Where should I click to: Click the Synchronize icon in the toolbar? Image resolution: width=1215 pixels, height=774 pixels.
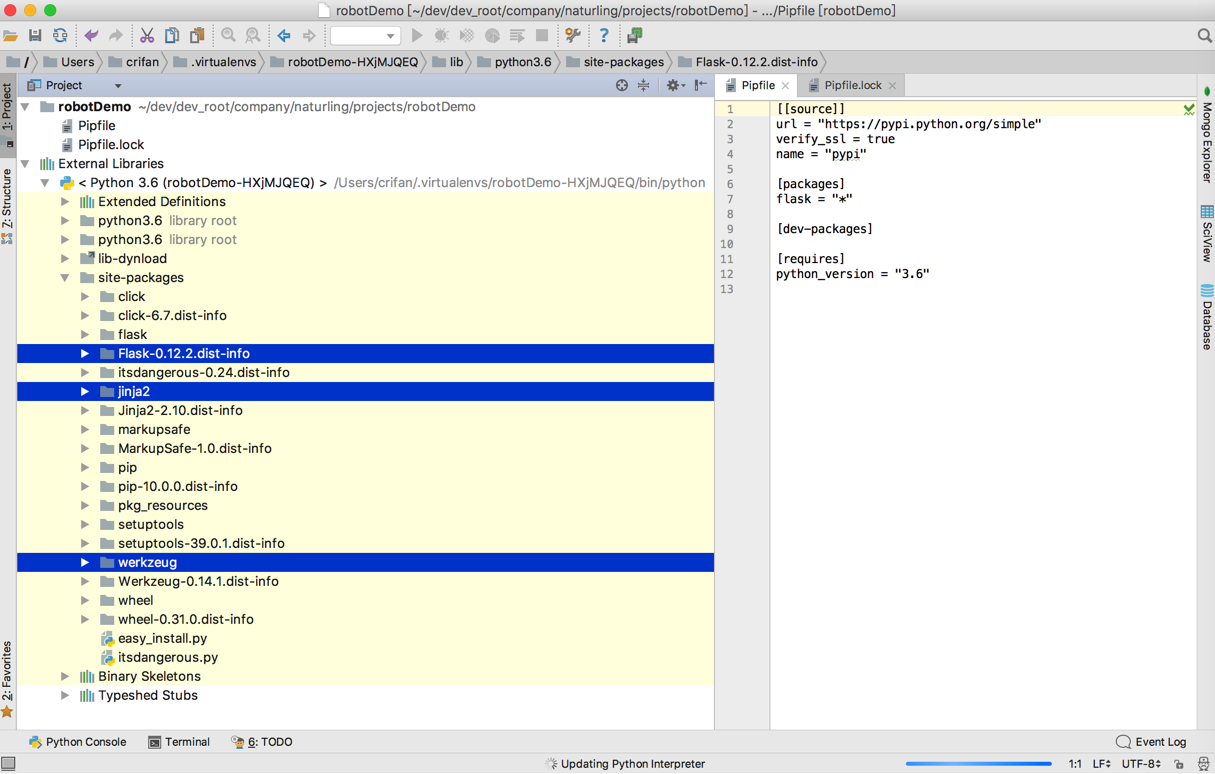[60, 36]
